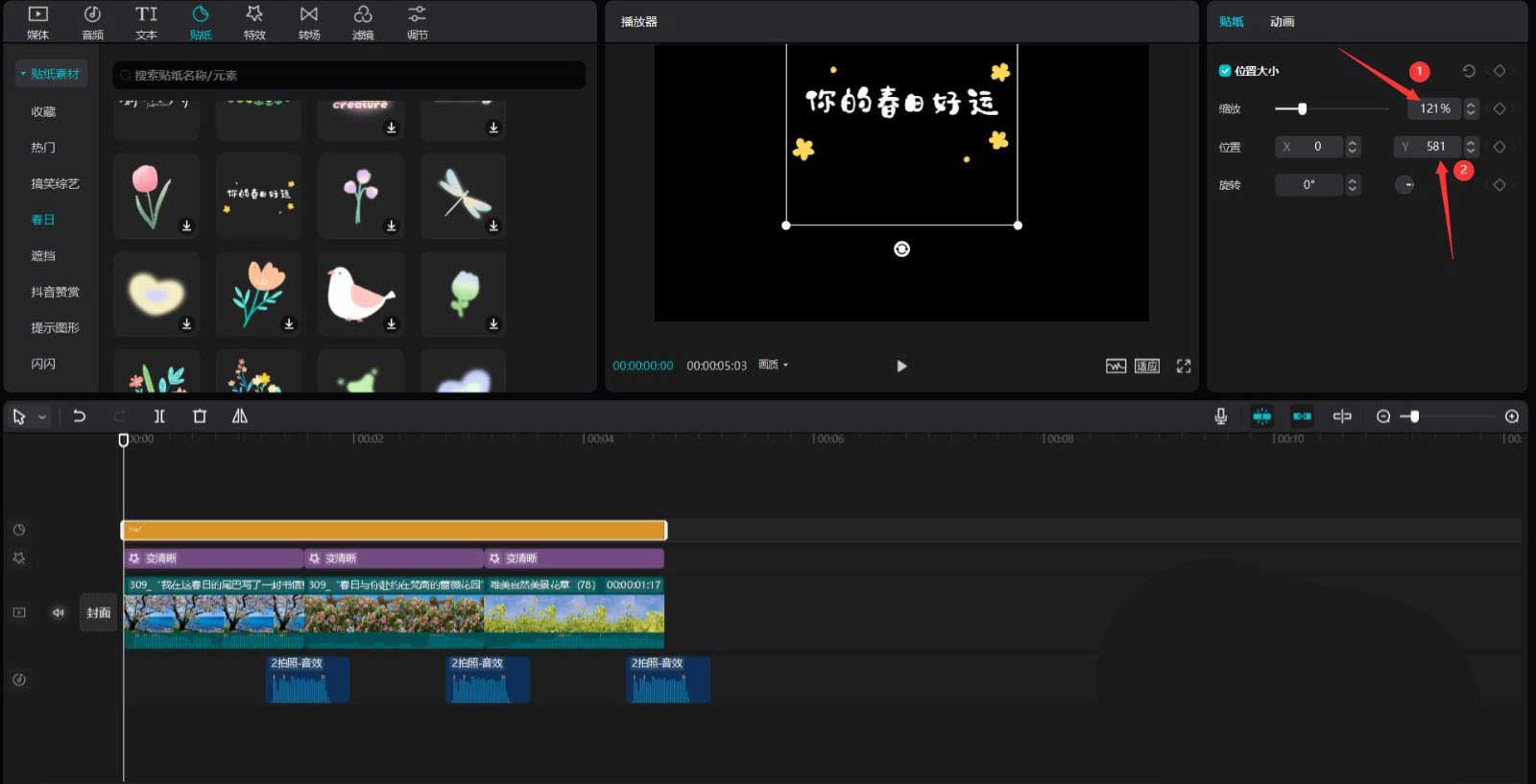
Task: Open the 特效 effects tab
Action: click(254, 23)
